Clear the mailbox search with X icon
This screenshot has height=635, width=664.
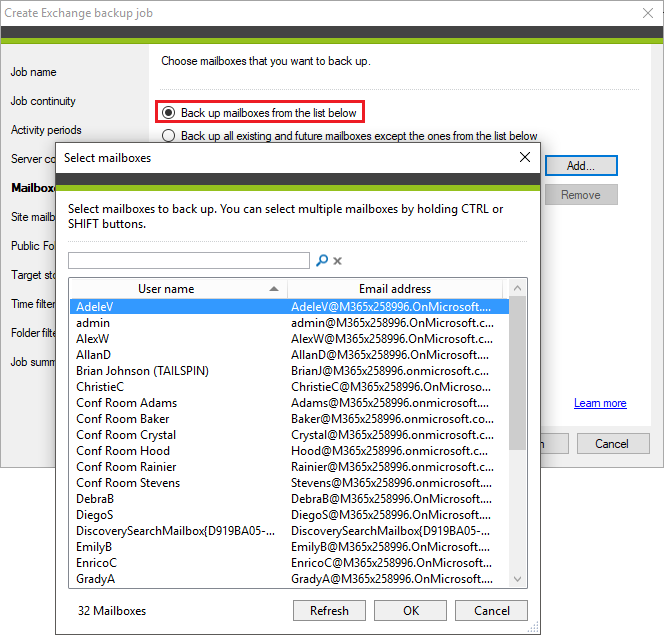(338, 261)
